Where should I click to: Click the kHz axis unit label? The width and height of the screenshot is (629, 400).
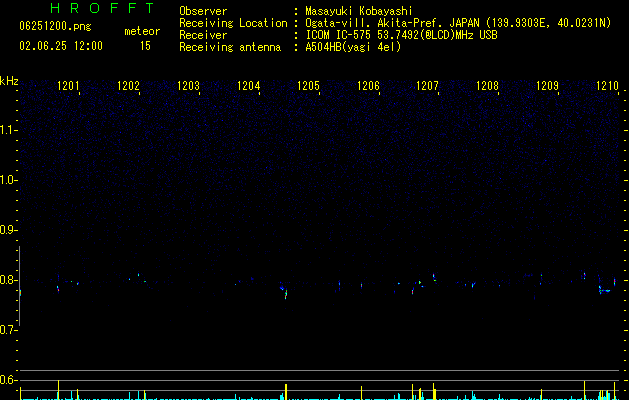pyautogui.click(x=9, y=81)
